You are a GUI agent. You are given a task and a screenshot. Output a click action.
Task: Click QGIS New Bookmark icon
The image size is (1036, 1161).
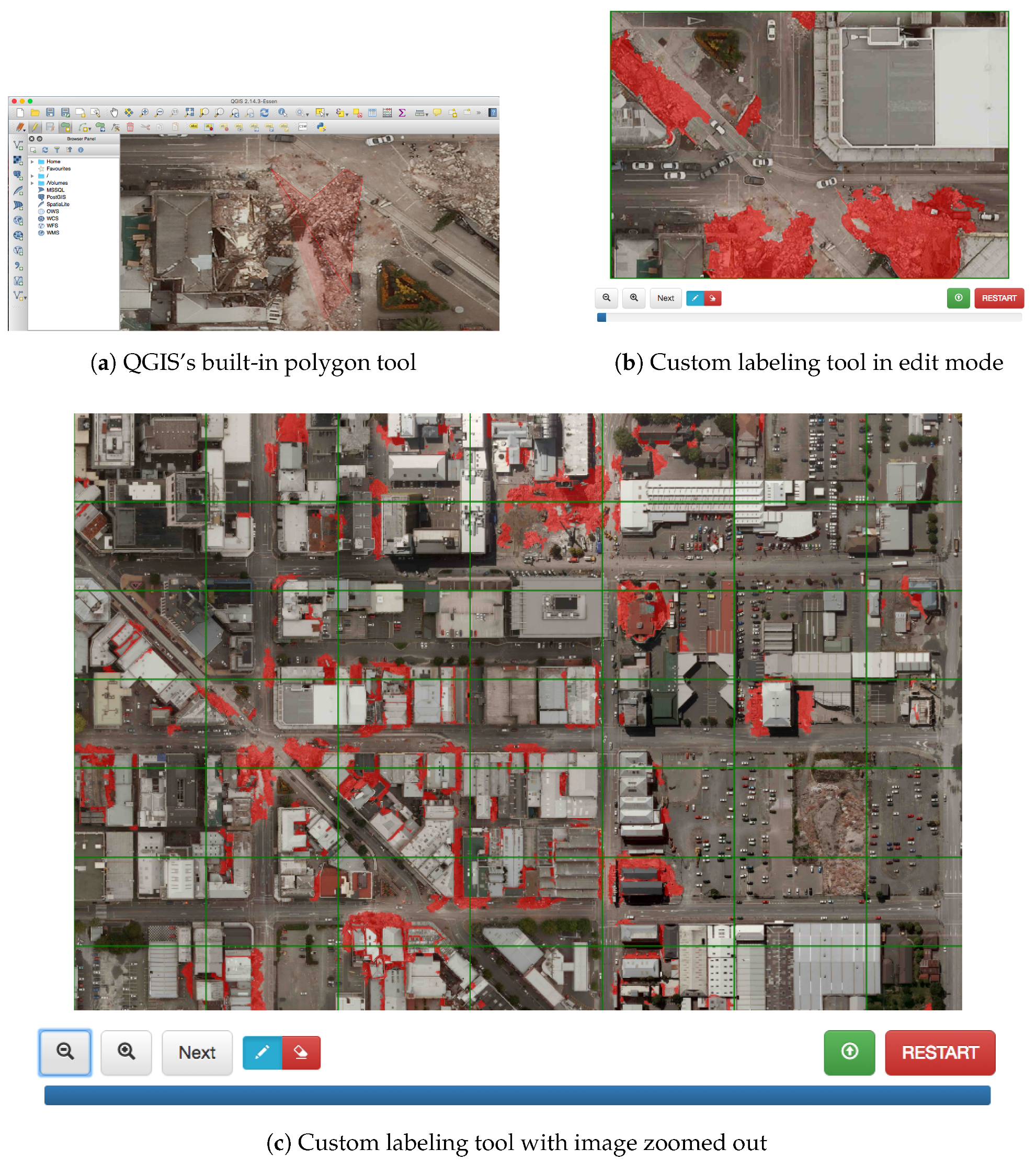point(453,112)
